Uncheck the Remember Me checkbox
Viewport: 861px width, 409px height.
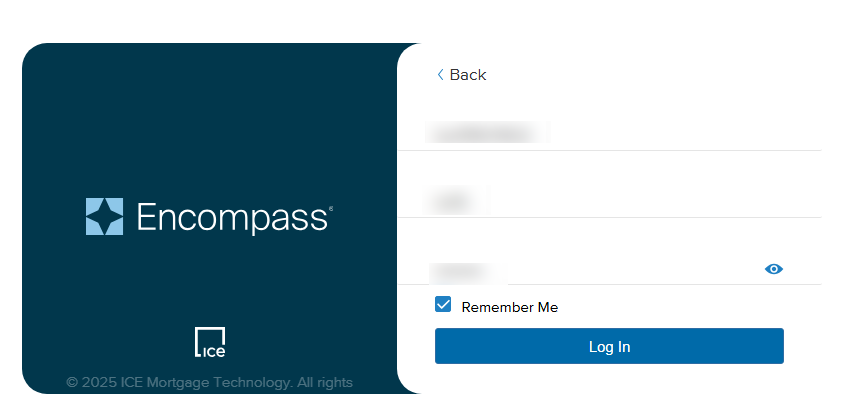click(443, 305)
